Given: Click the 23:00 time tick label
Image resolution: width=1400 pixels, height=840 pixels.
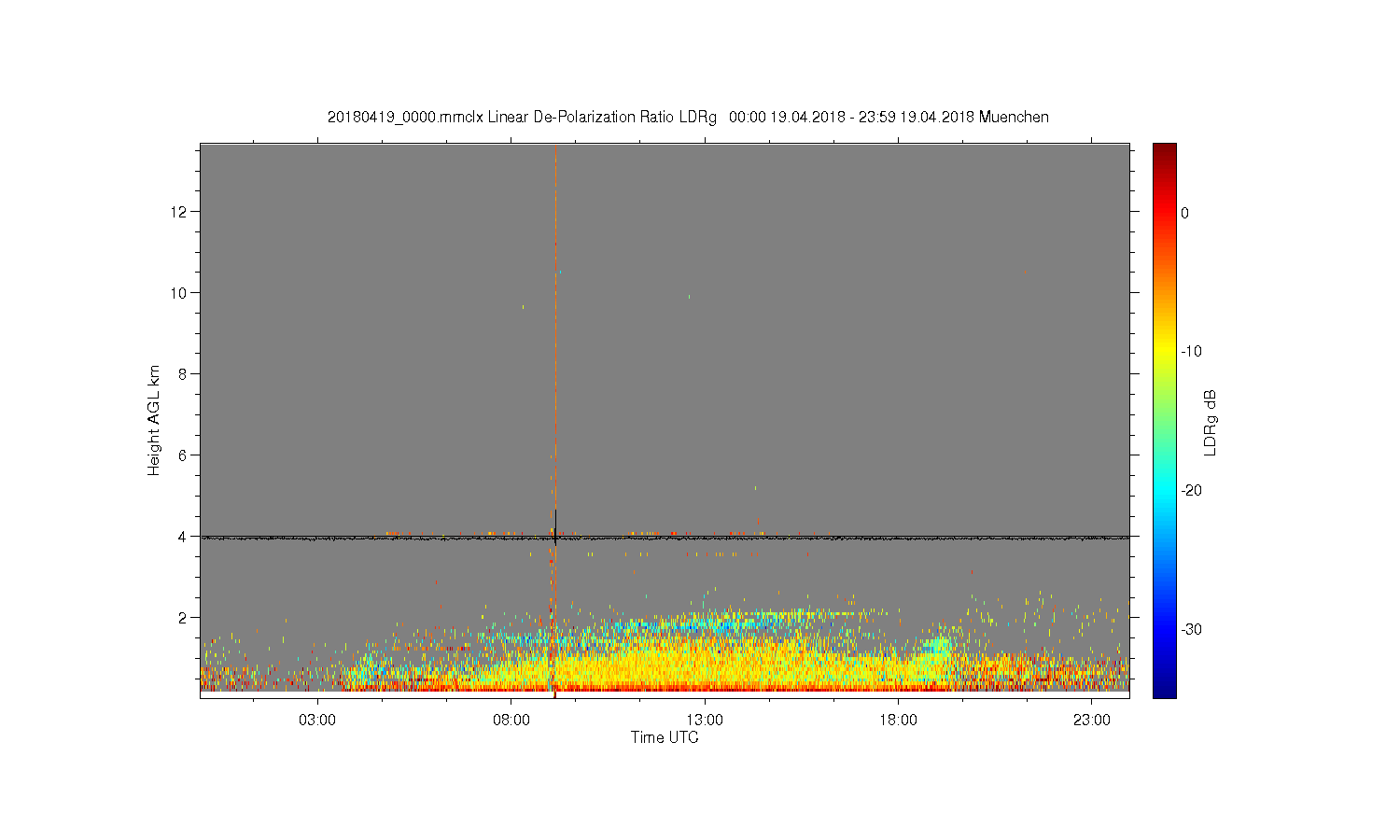Looking at the screenshot, I should tap(1092, 721).
